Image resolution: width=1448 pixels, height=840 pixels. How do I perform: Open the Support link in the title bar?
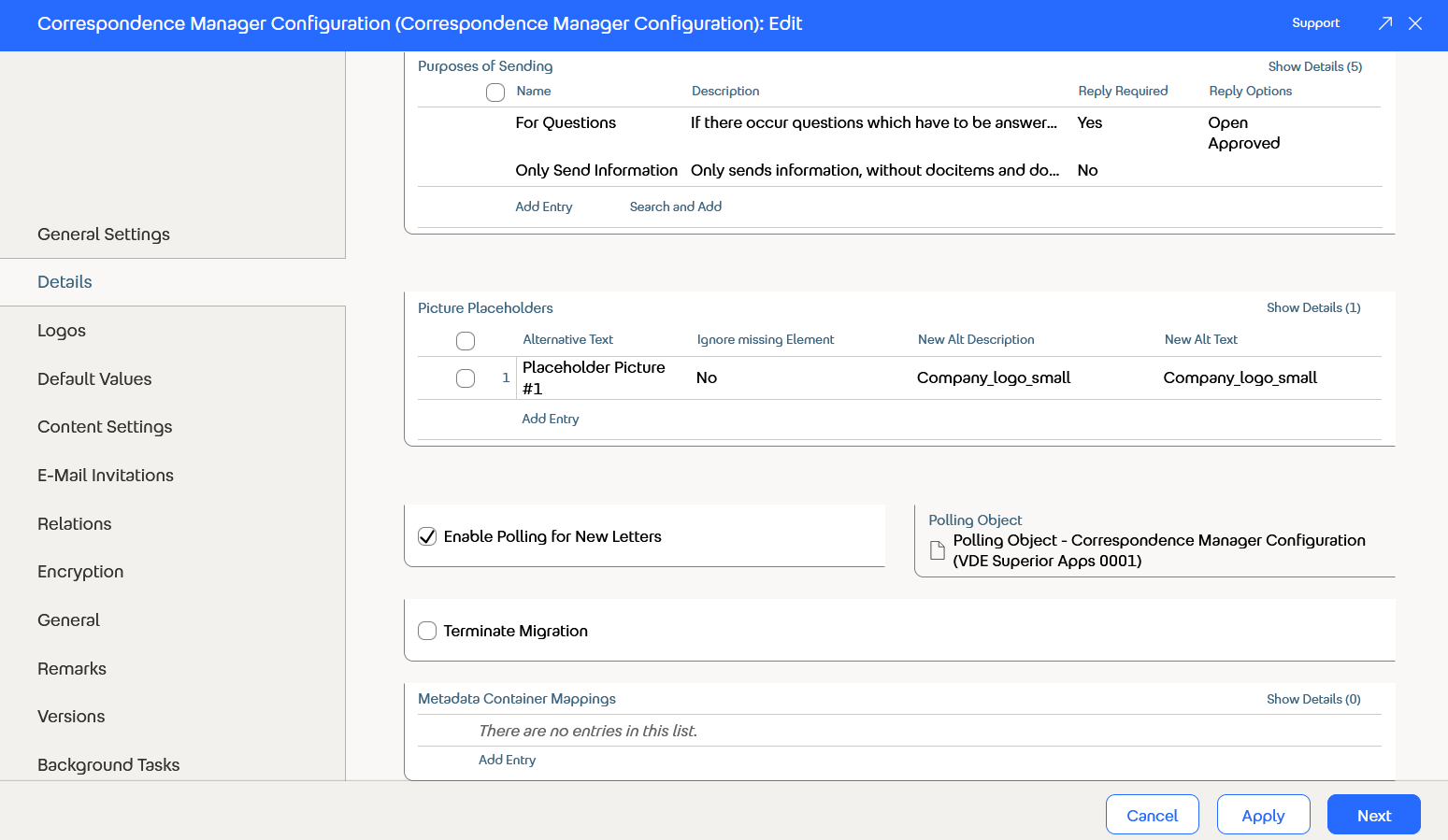pyautogui.click(x=1315, y=22)
